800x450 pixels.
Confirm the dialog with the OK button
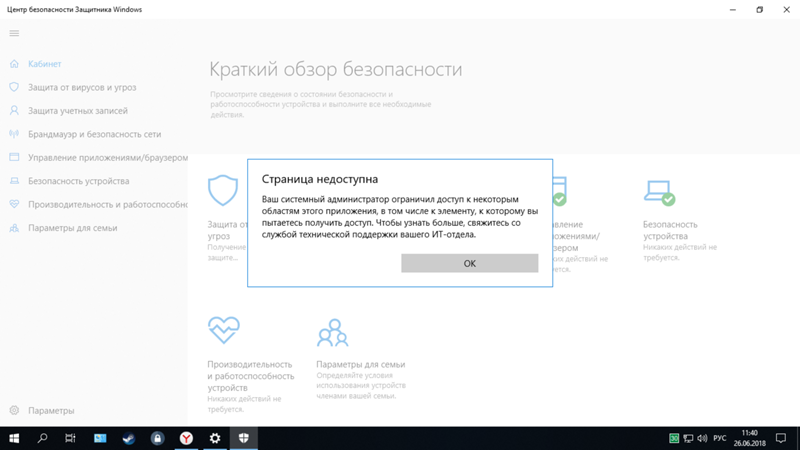click(x=469, y=263)
